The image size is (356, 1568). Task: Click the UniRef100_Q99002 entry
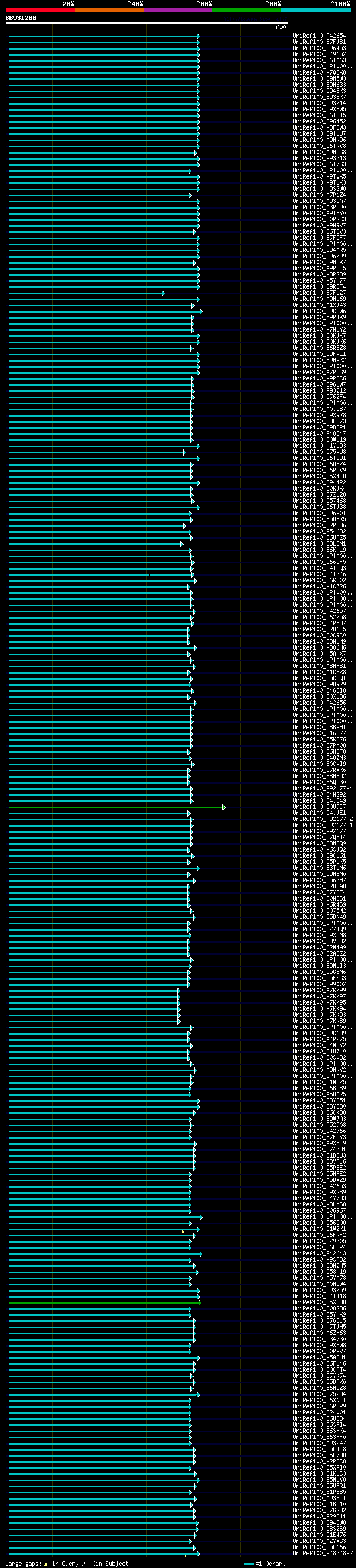[319, 985]
